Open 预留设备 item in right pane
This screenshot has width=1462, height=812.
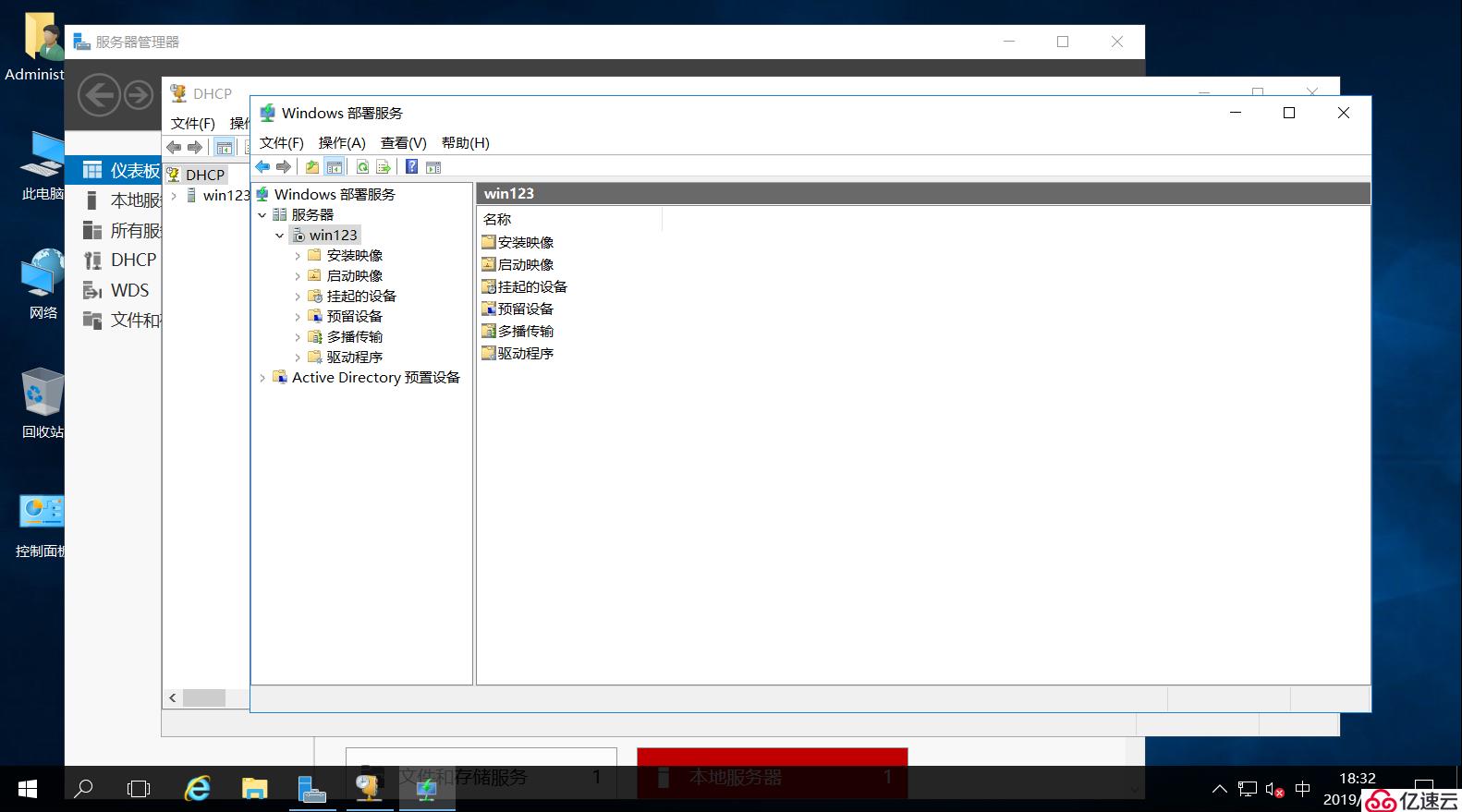(518, 309)
